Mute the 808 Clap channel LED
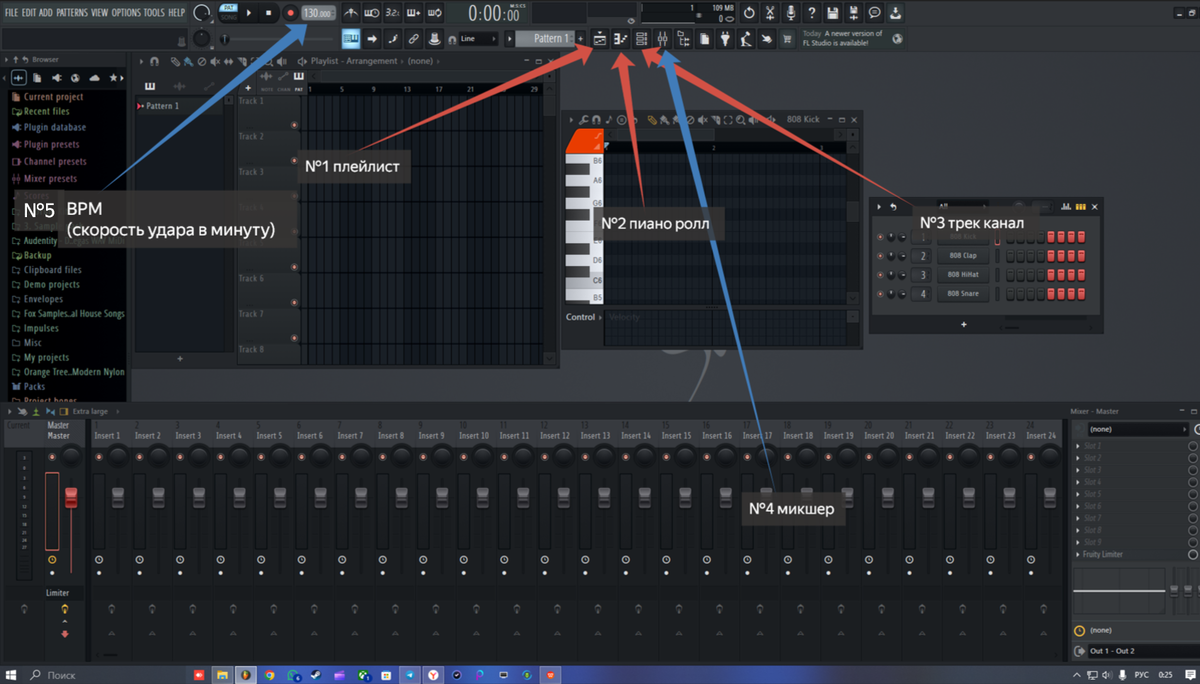The height and width of the screenshot is (684, 1200). coord(880,256)
